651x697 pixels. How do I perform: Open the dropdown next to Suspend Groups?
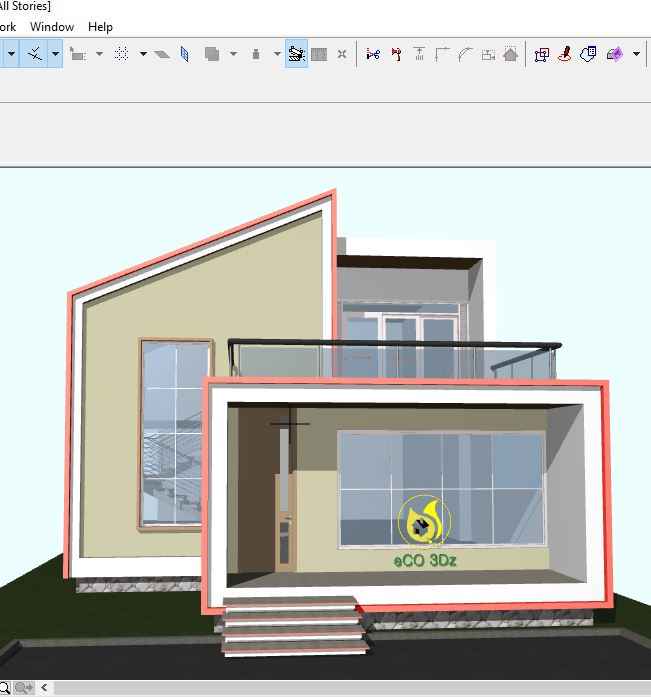[233, 54]
